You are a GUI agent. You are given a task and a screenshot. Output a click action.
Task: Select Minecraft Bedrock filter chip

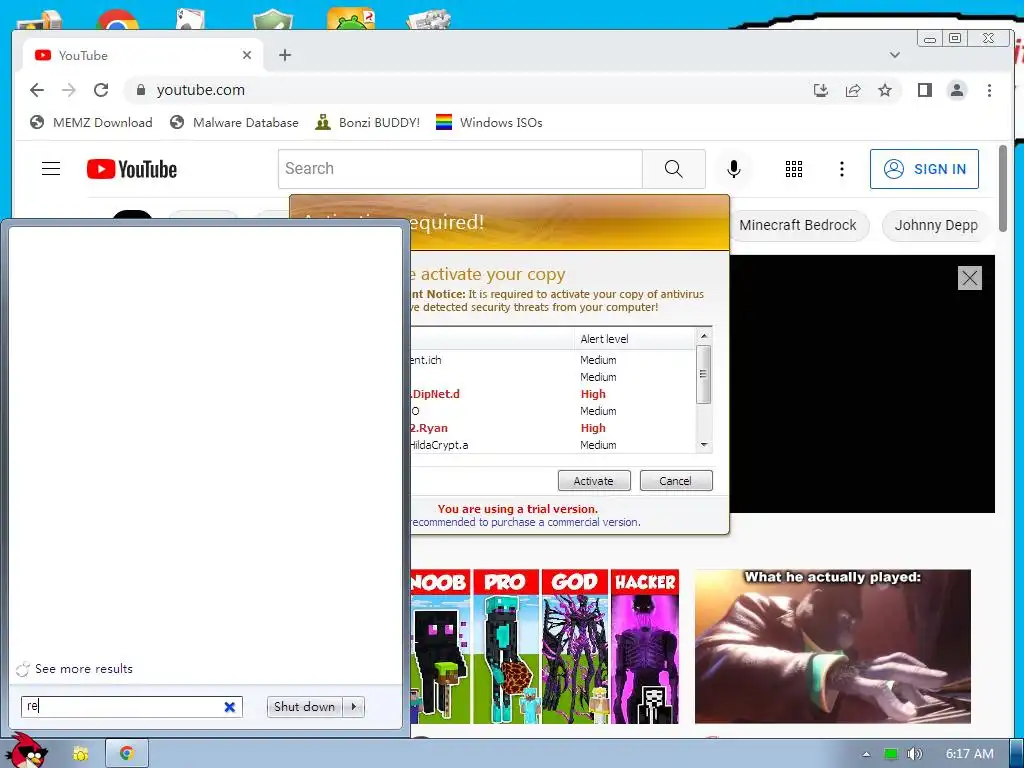[798, 225]
